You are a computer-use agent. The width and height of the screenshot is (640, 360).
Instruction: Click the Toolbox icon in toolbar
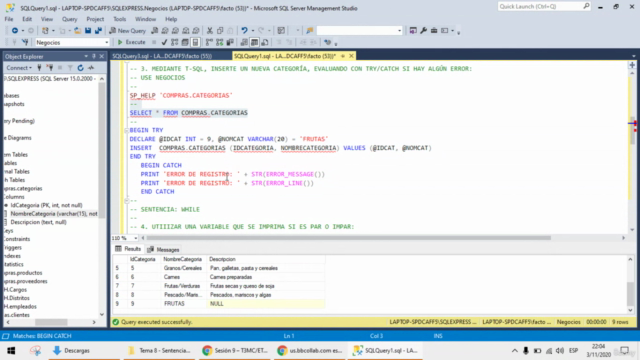[x=434, y=31]
